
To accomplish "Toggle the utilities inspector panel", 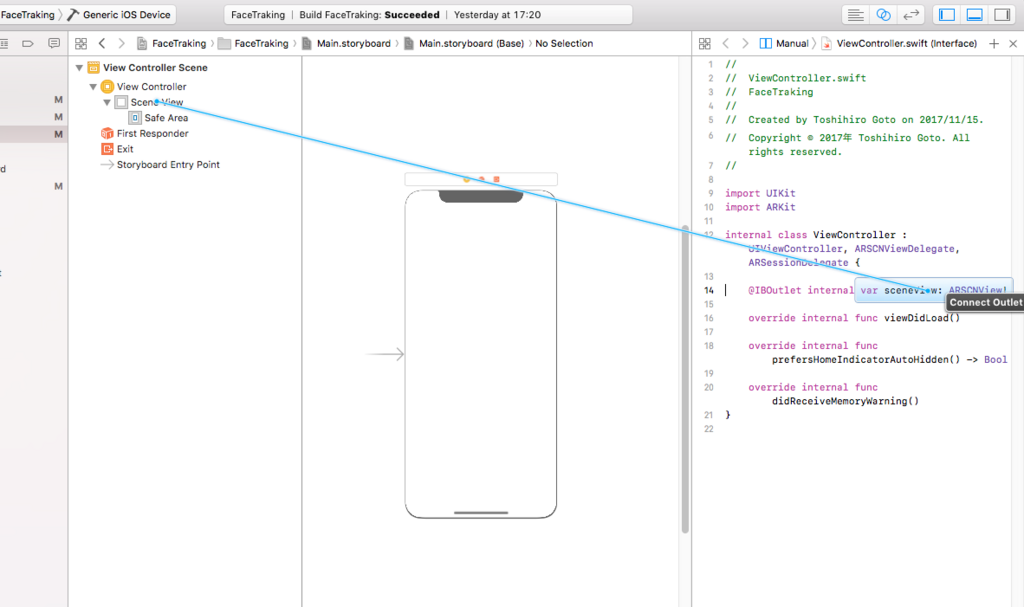I will click(1002, 14).
